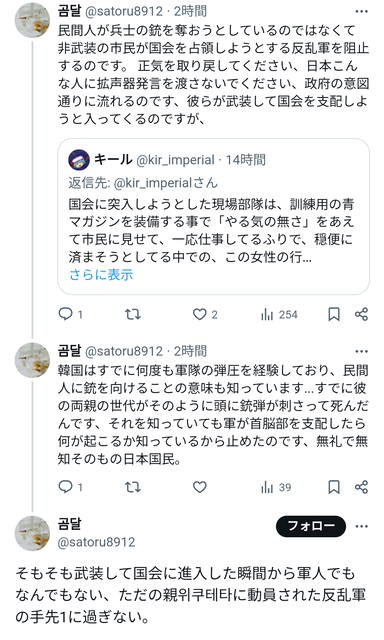
Task: Repost the second tweet about 韓国
Action: pyautogui.click(x=132, y=487)
